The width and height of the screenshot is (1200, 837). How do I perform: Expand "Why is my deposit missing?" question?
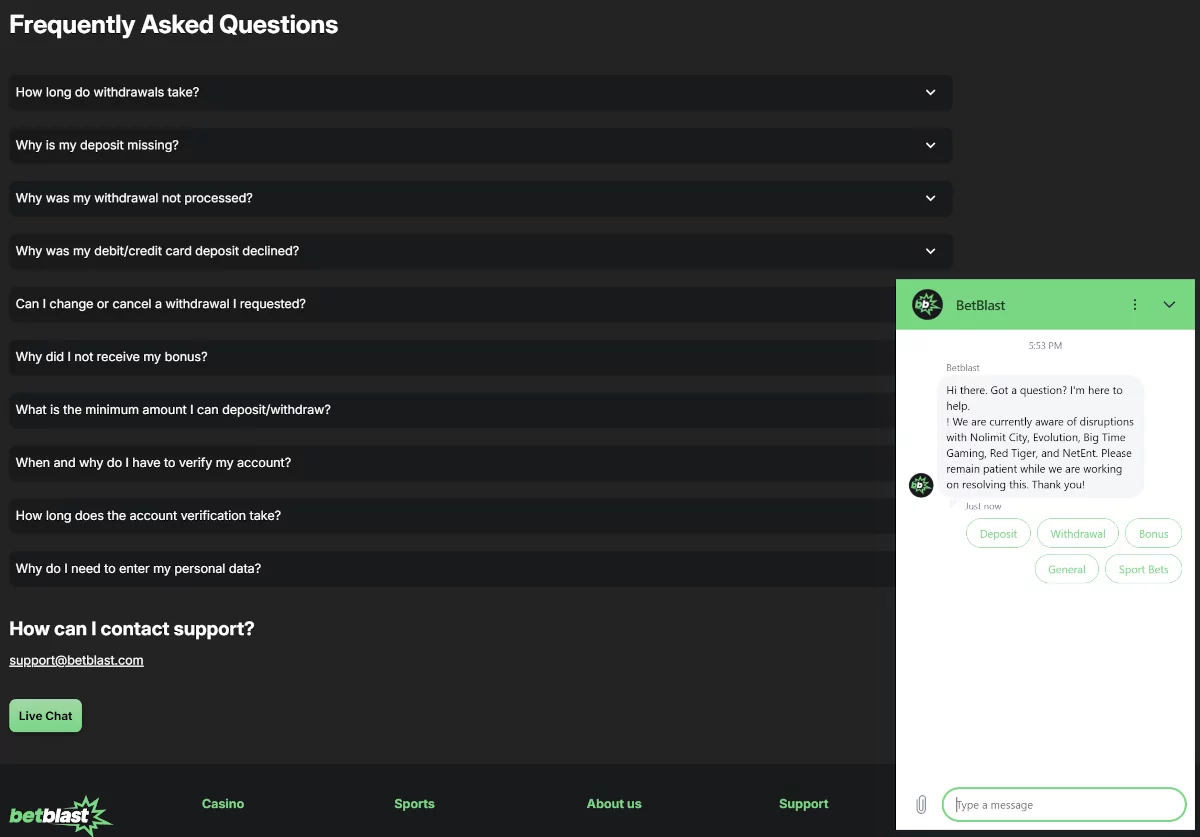point(97,145)
